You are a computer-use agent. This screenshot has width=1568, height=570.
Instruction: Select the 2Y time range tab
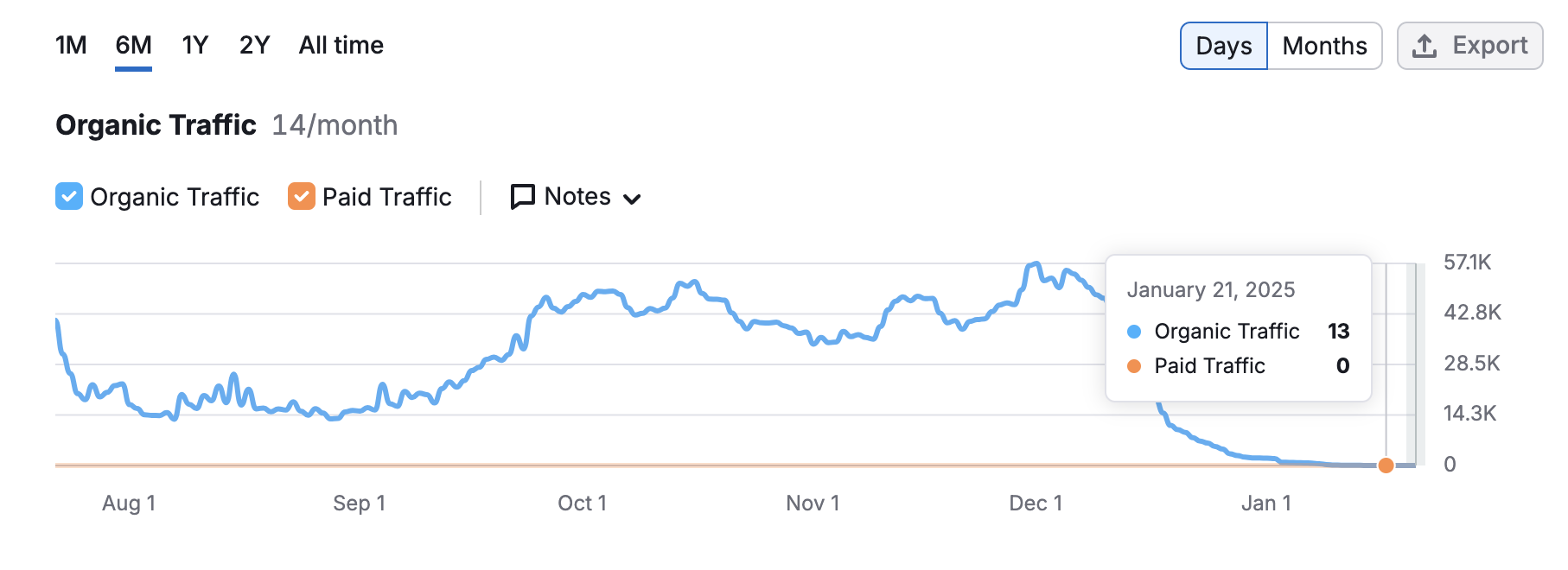[x=254, y=45]
